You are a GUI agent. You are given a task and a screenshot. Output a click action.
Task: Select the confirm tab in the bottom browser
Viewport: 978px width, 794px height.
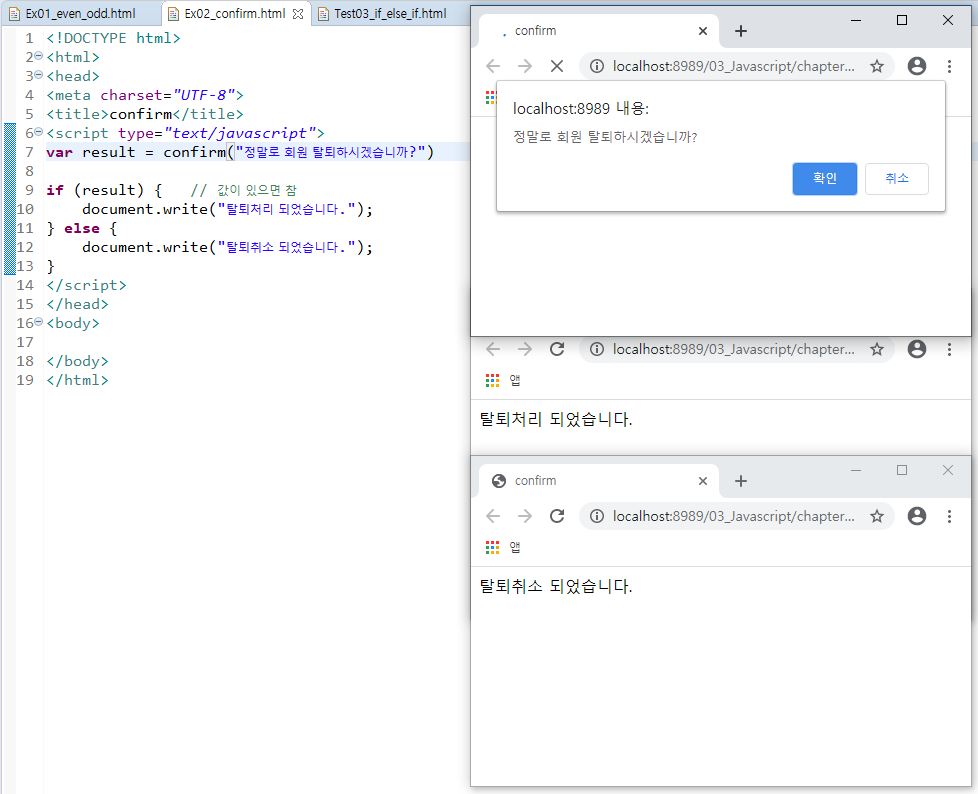click(x=599, y=481)
